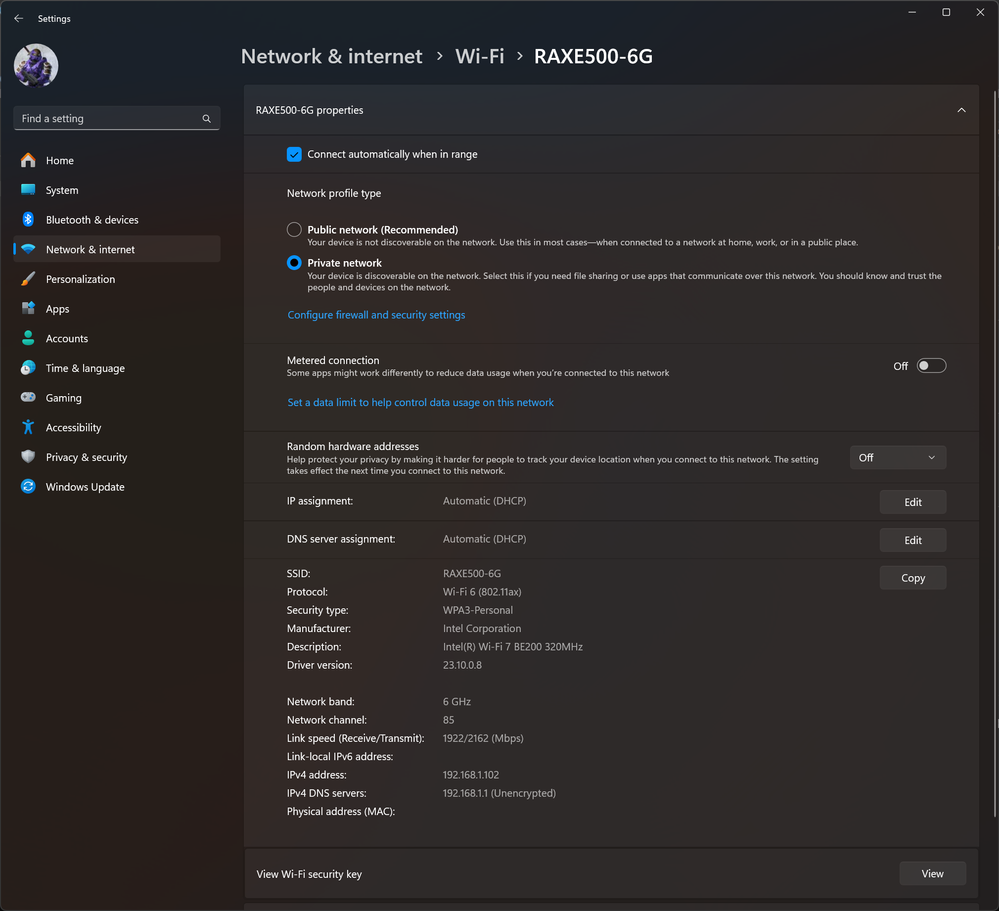The image size is (999, 911).
Task: Click the search magnifier icon
Action: (x=206, y=118)
